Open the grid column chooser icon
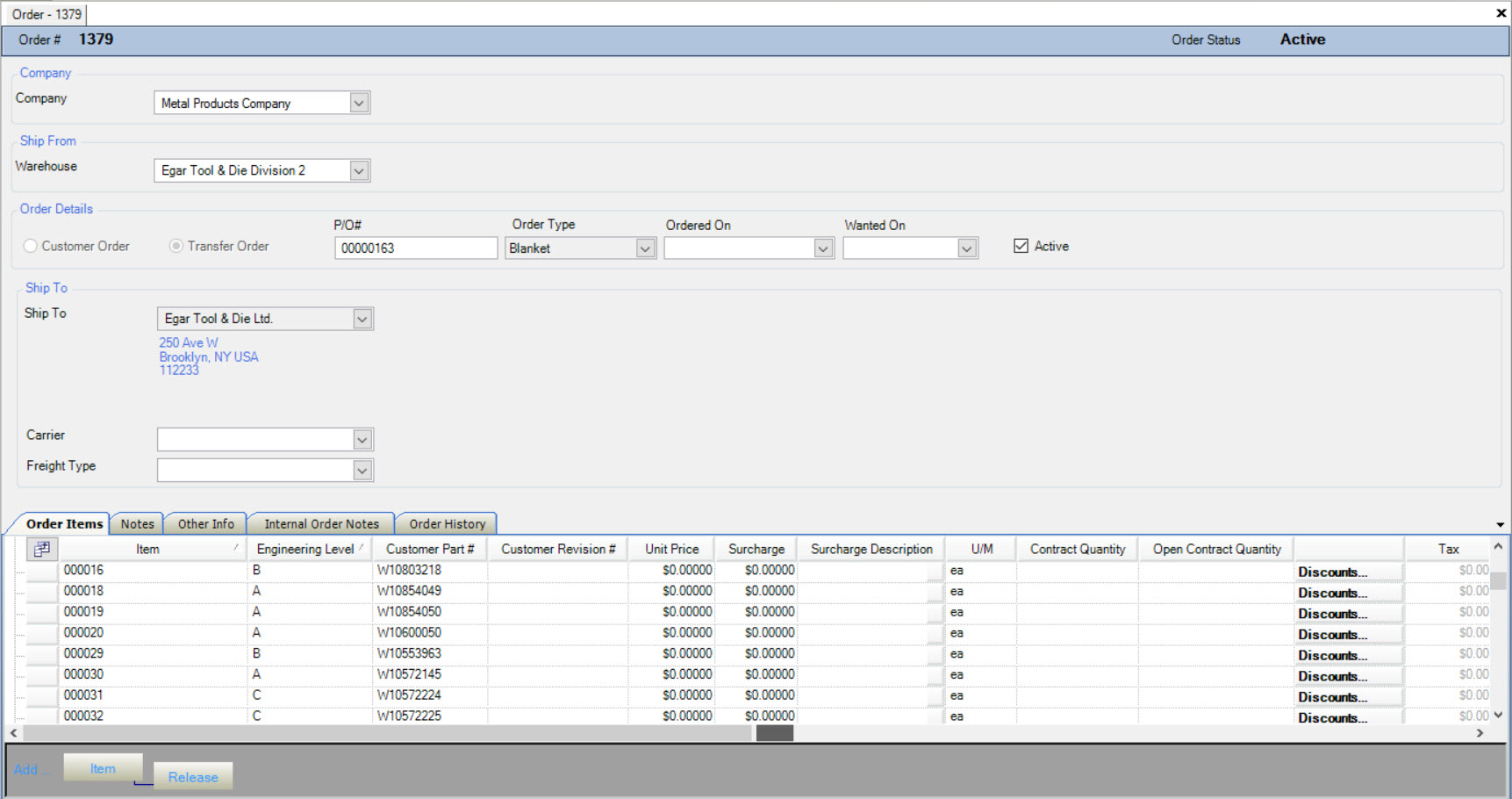This screenshot has height=799, width=1512. (41, 549)
